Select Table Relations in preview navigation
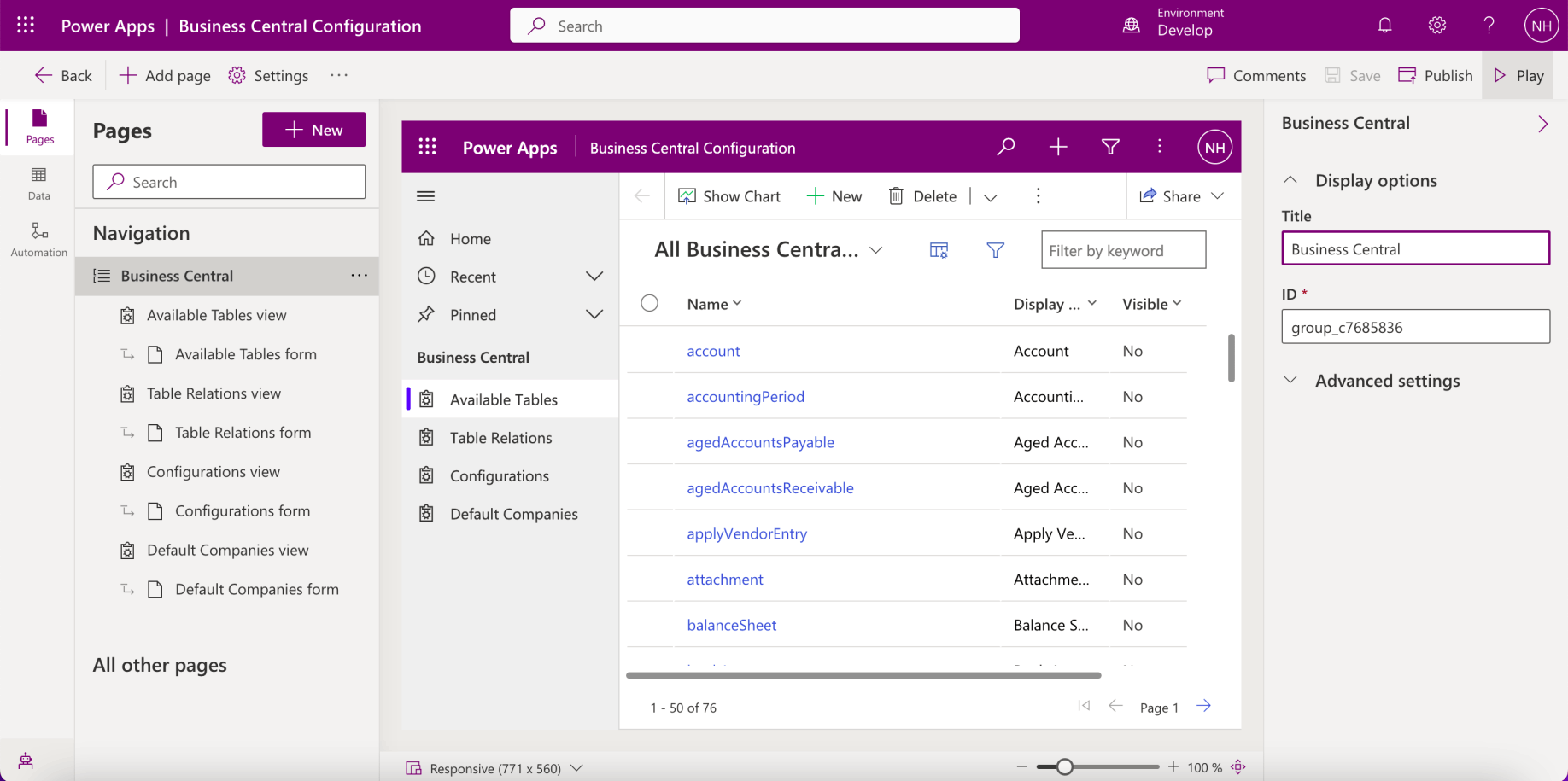1568x781 pixels. [500, 438]
